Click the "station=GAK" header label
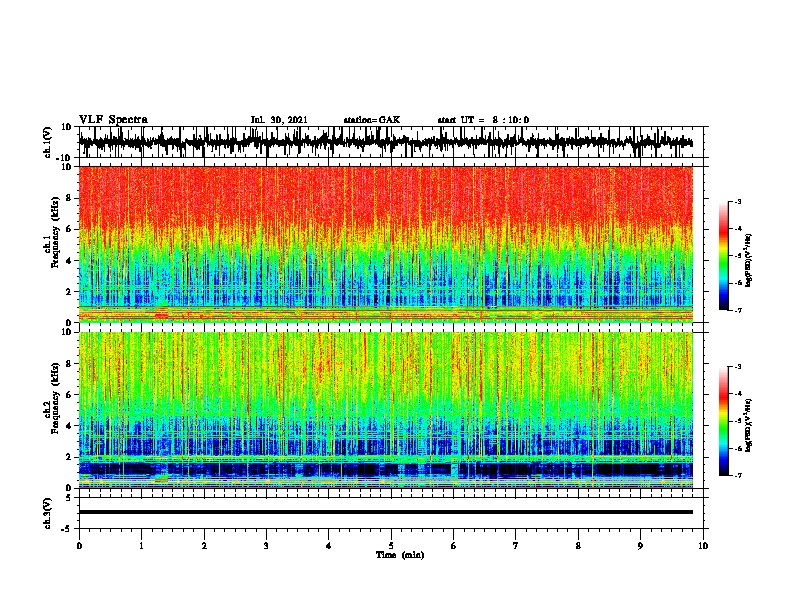 click(x=372, y=120)
